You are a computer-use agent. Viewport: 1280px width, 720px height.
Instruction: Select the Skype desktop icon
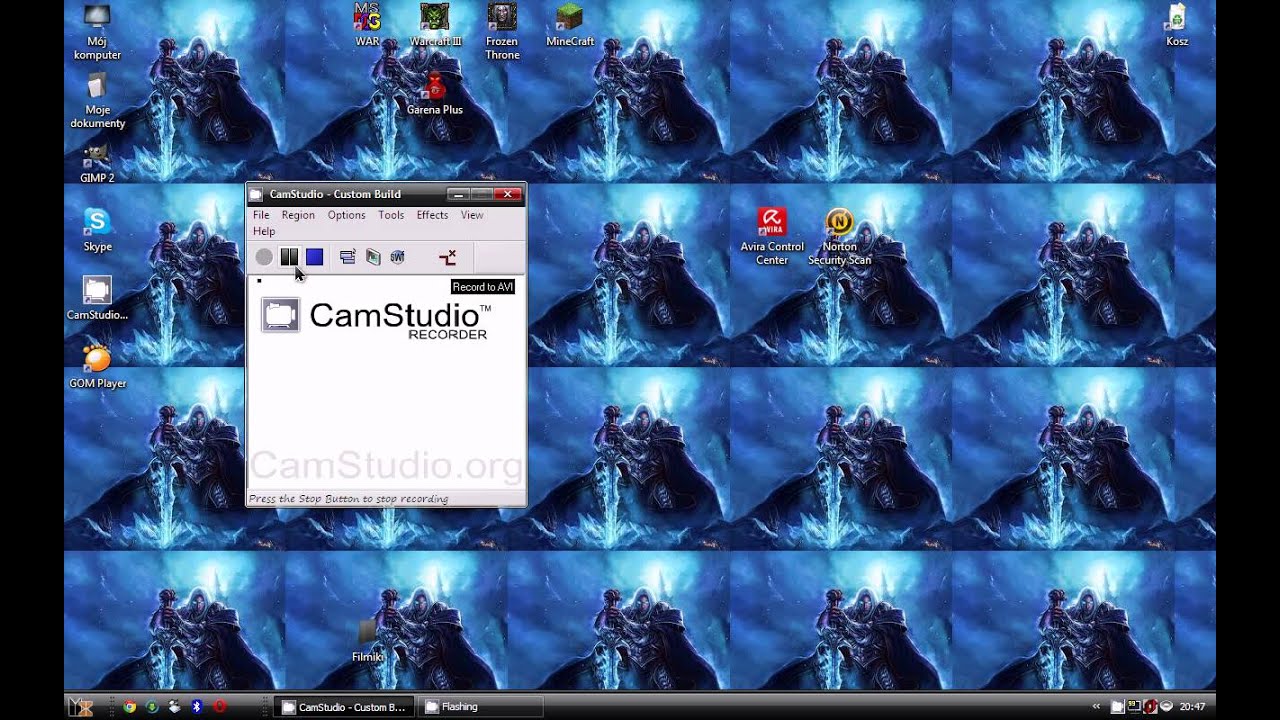click(x=97, y=230)
